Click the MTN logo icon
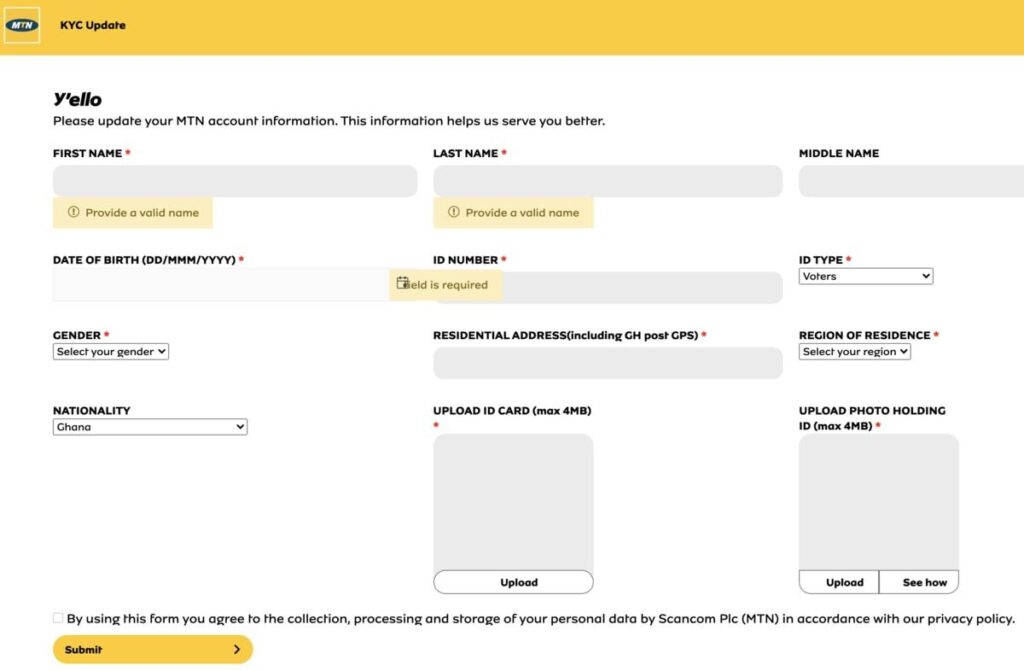This screenshot has height=671, width=1024. click(22, 25)
